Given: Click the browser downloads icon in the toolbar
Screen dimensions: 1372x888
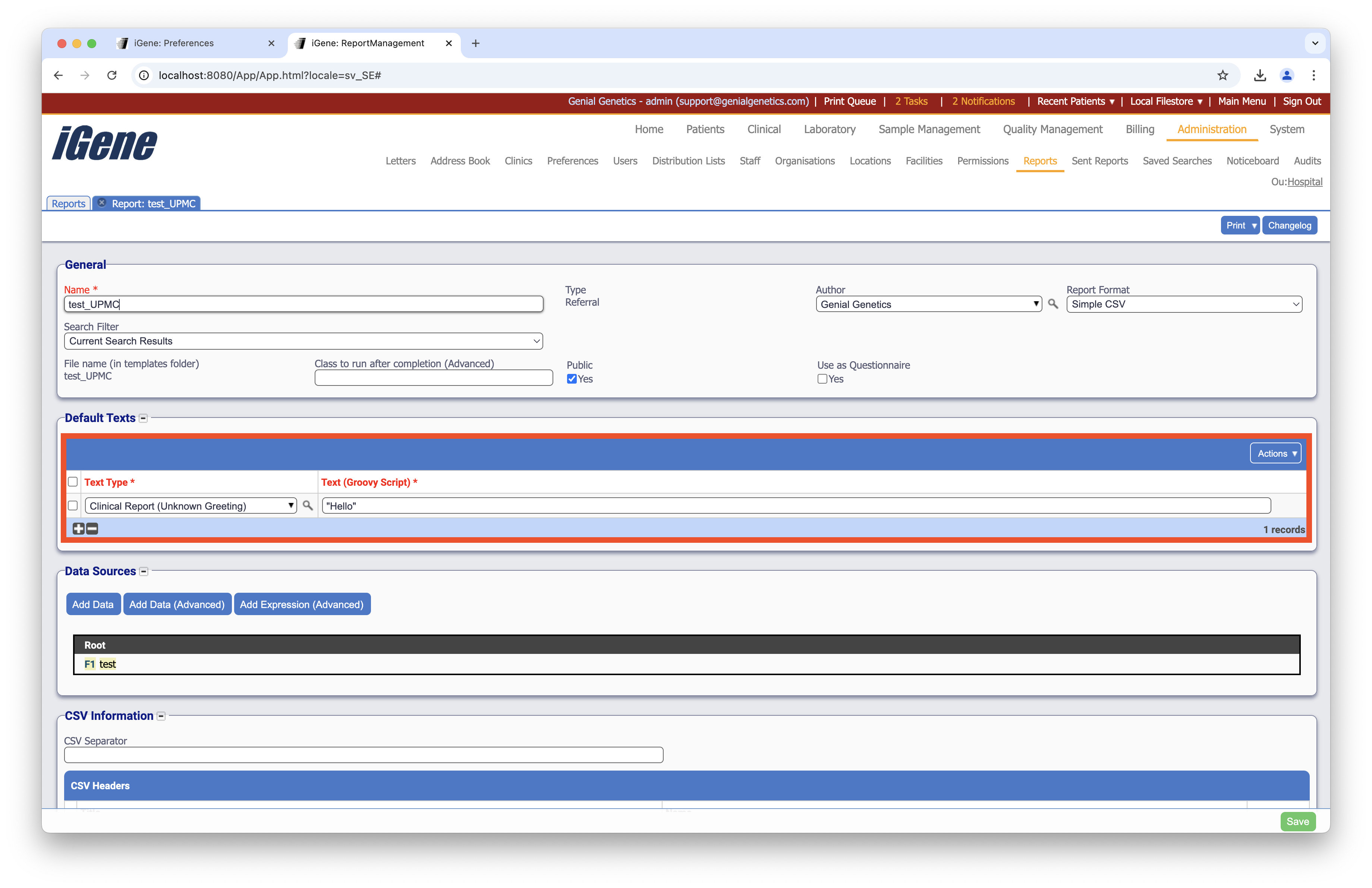Looking at the screenshot, I should (x=1260, y=75).
